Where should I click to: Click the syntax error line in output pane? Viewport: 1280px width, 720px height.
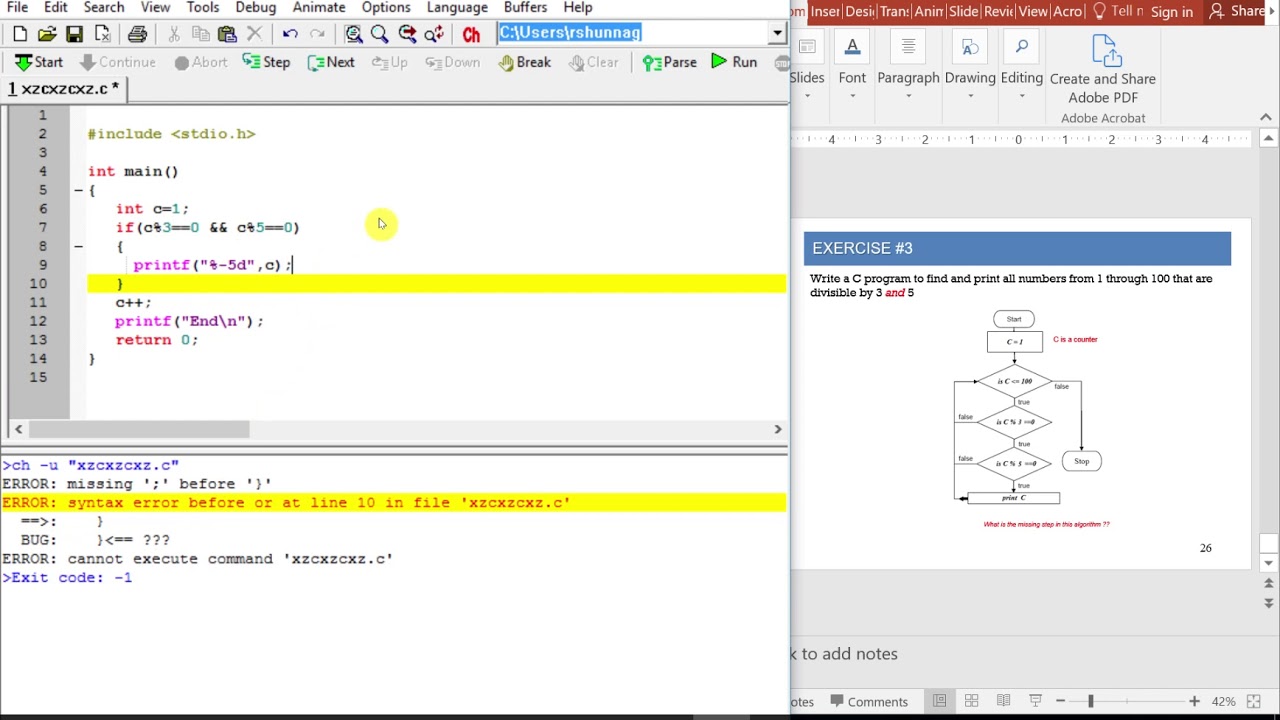click(394, 503)
